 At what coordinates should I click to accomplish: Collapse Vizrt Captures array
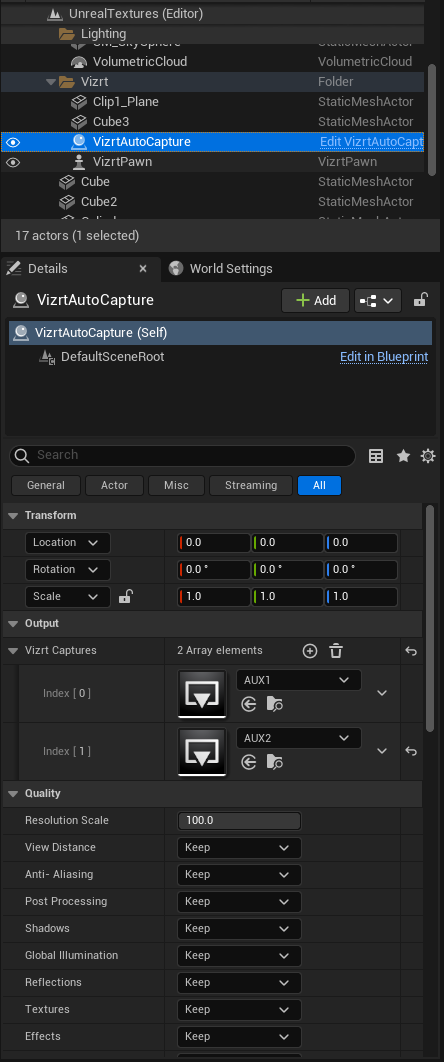tap(12, 651)
